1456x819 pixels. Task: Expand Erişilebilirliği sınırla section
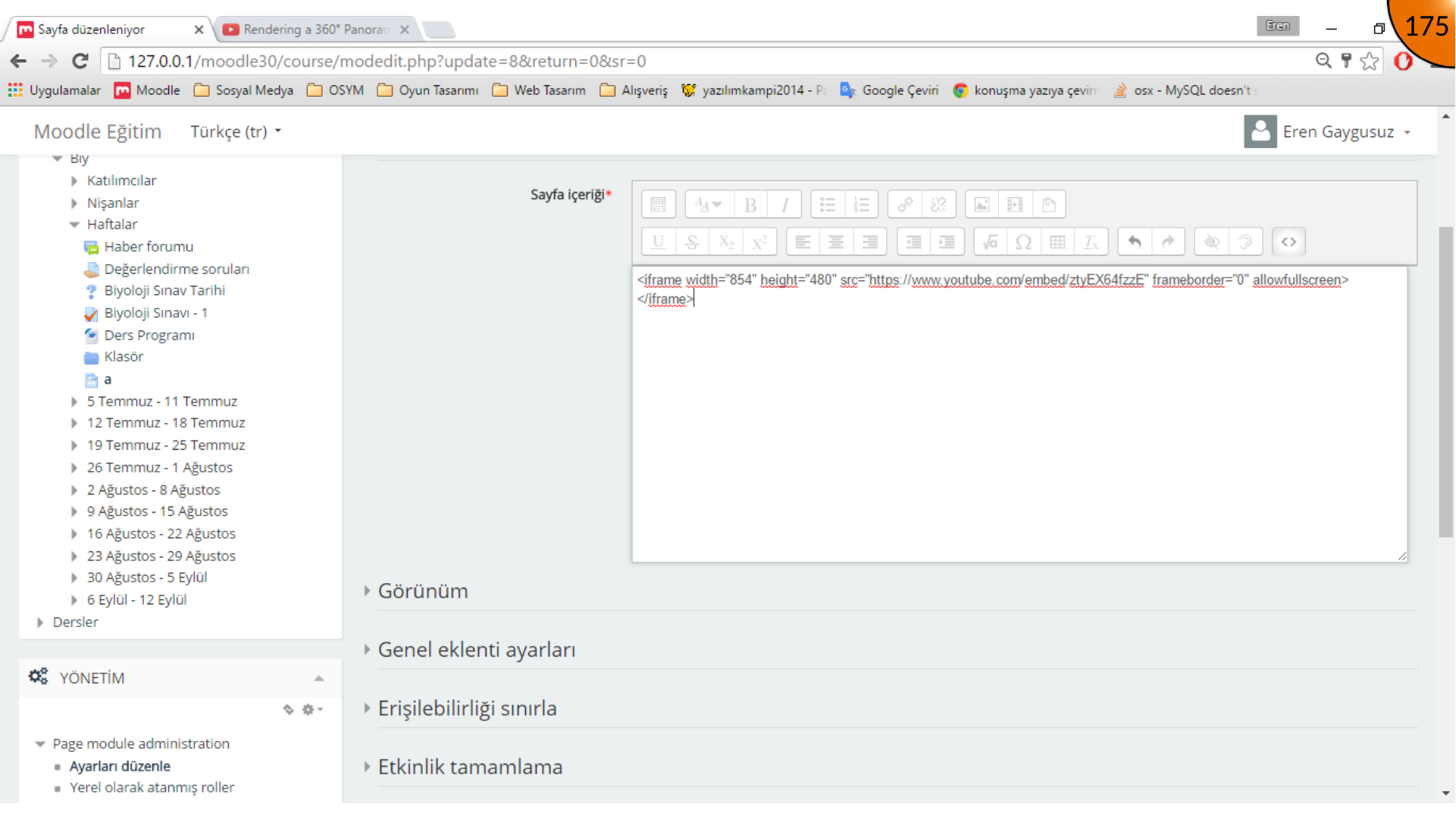click(x=467, y=708)
